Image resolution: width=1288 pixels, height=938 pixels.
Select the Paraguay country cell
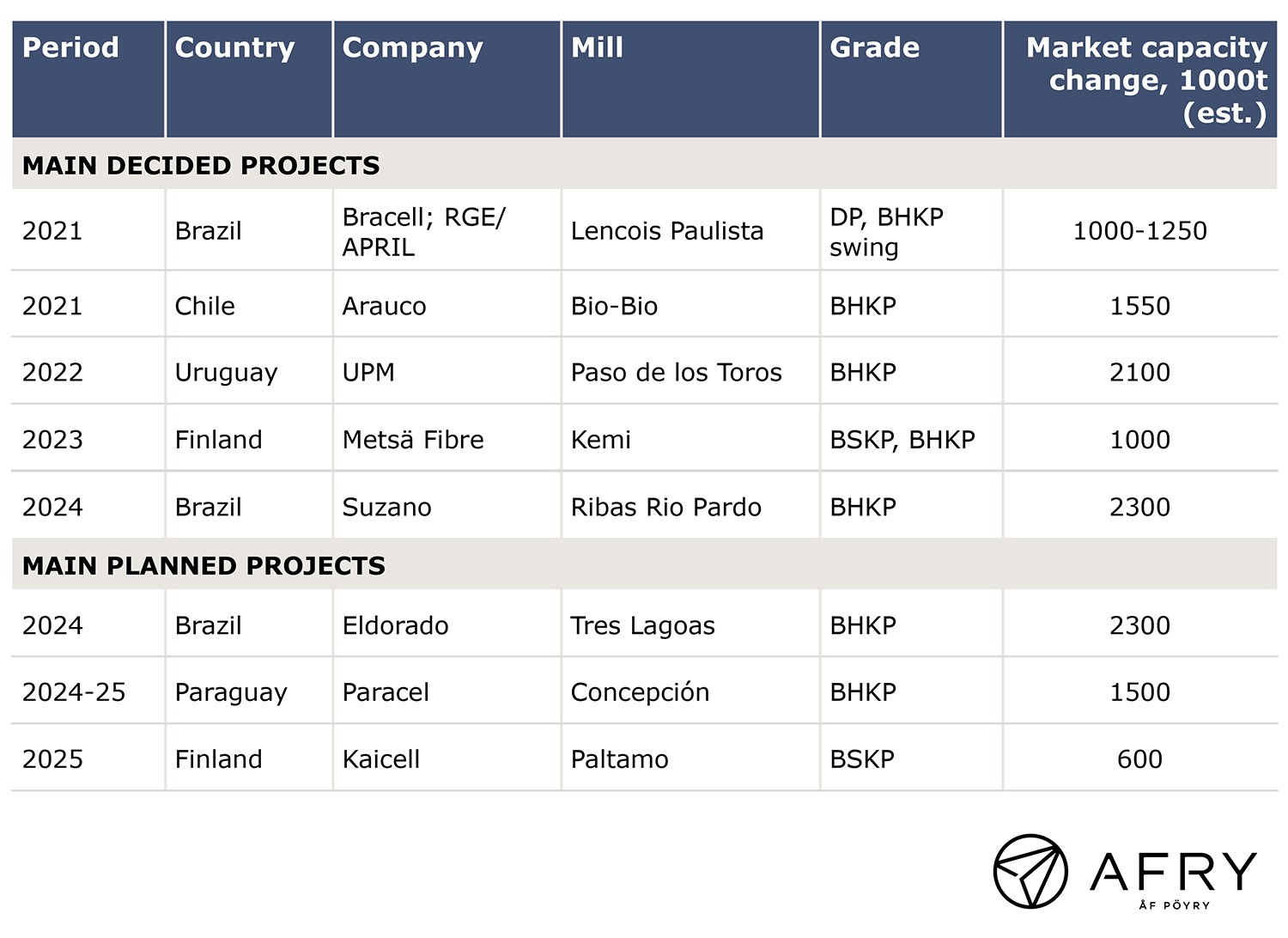coord(231,693)
